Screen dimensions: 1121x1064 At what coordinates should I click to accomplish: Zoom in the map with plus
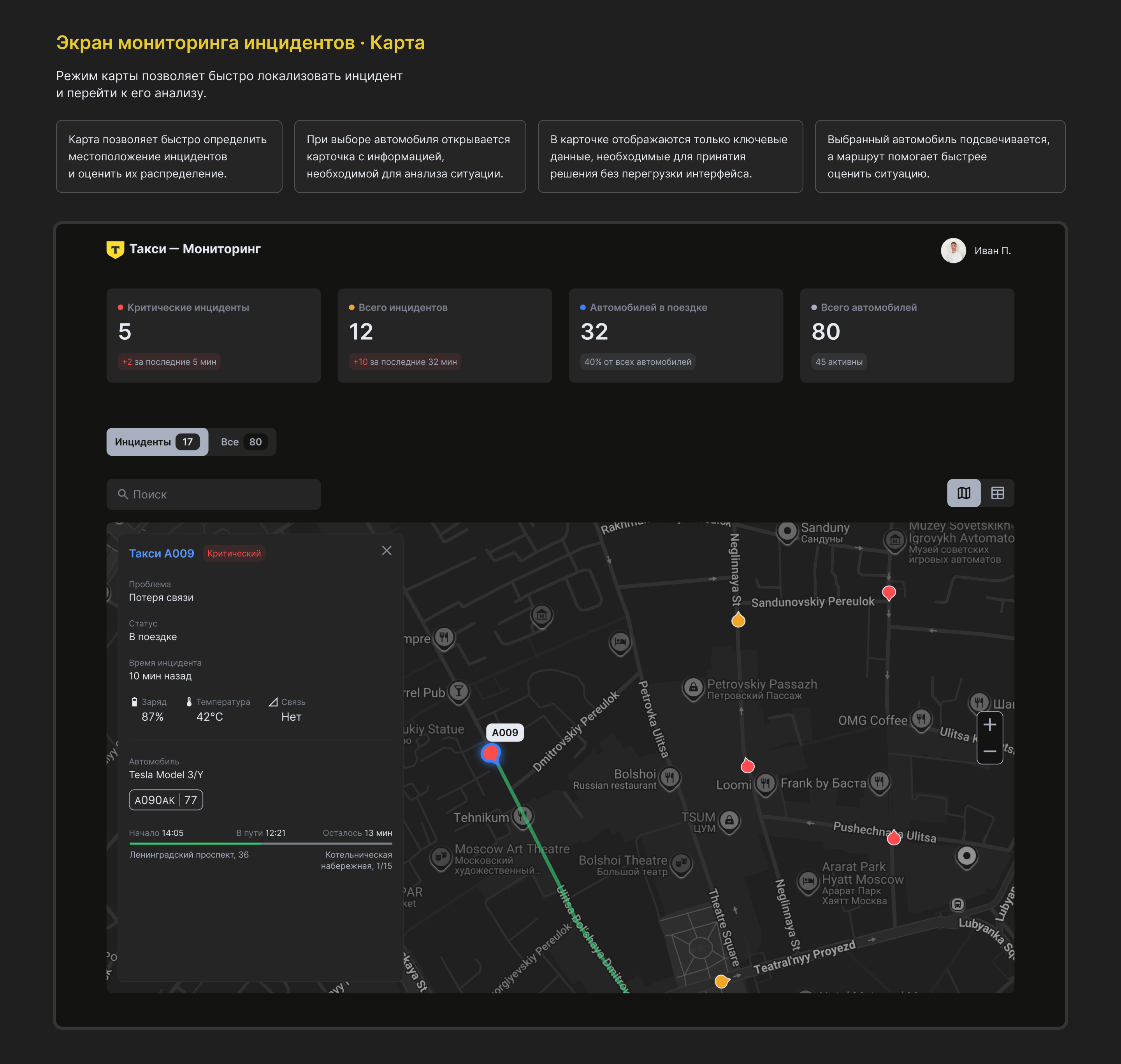989,724
